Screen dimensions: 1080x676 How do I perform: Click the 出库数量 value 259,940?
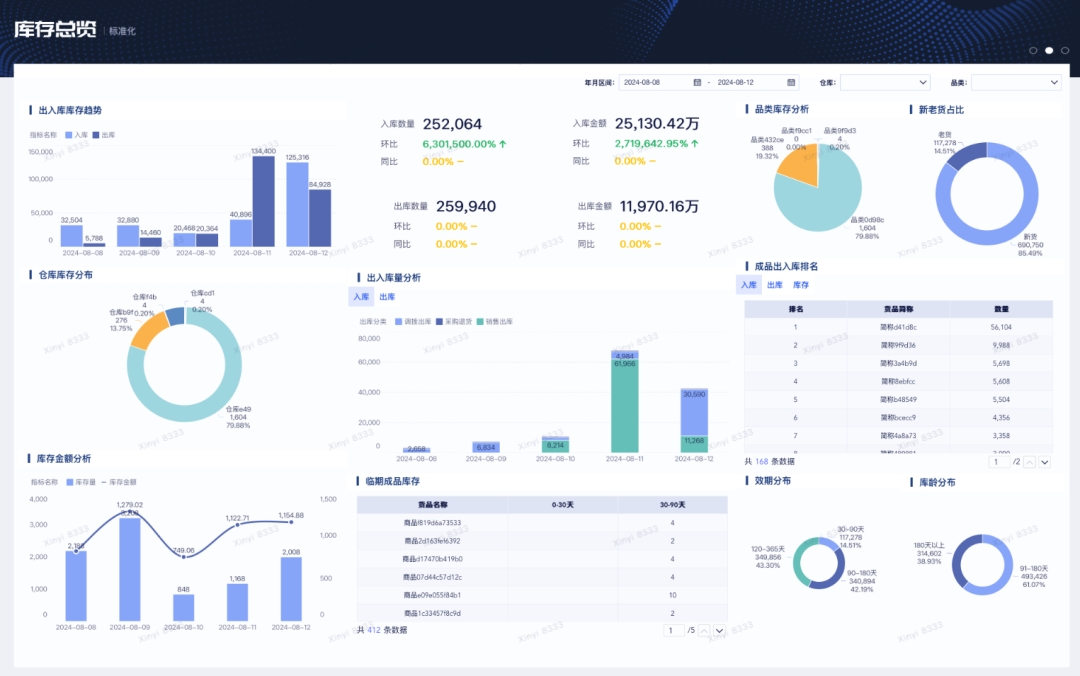coord(466,206)
